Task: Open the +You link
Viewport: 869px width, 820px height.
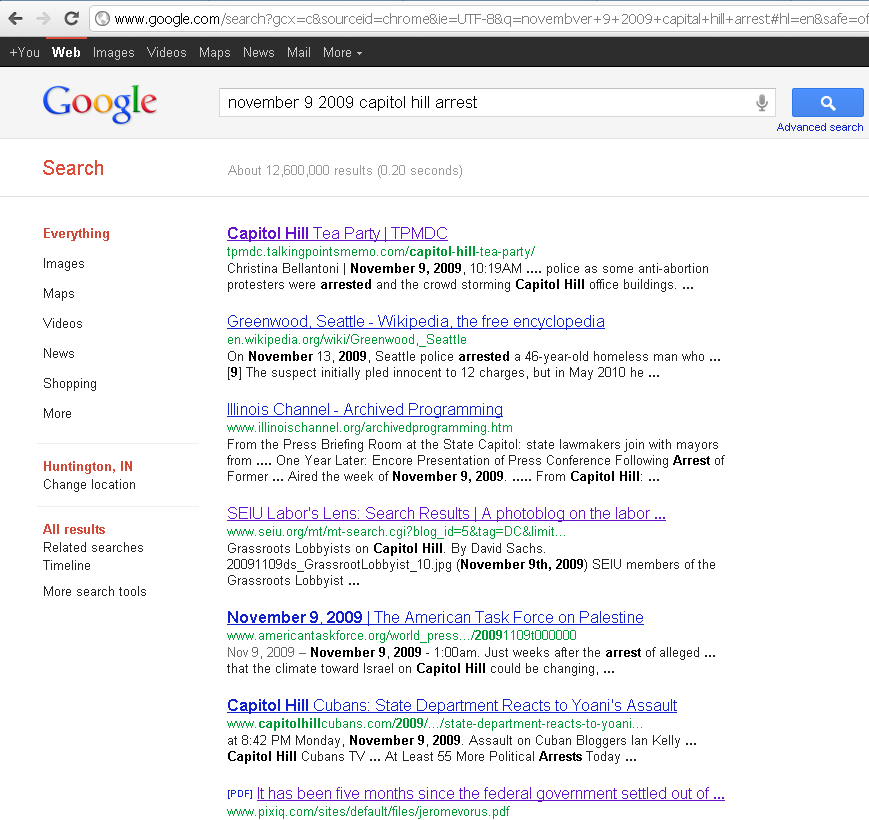Action: pos(24,52)
